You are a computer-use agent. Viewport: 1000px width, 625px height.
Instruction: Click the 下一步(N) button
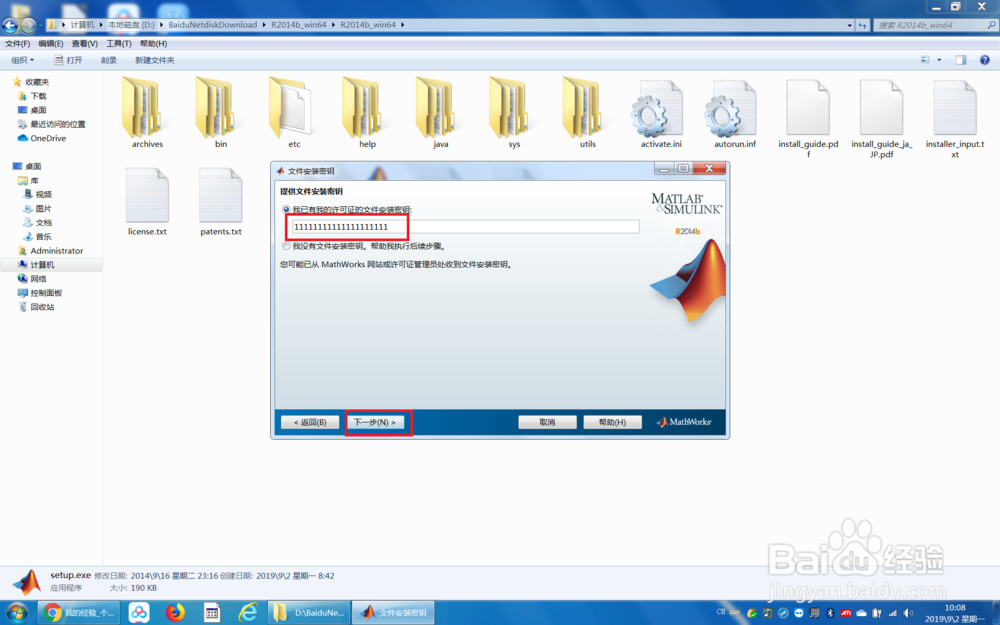[375, 422]
